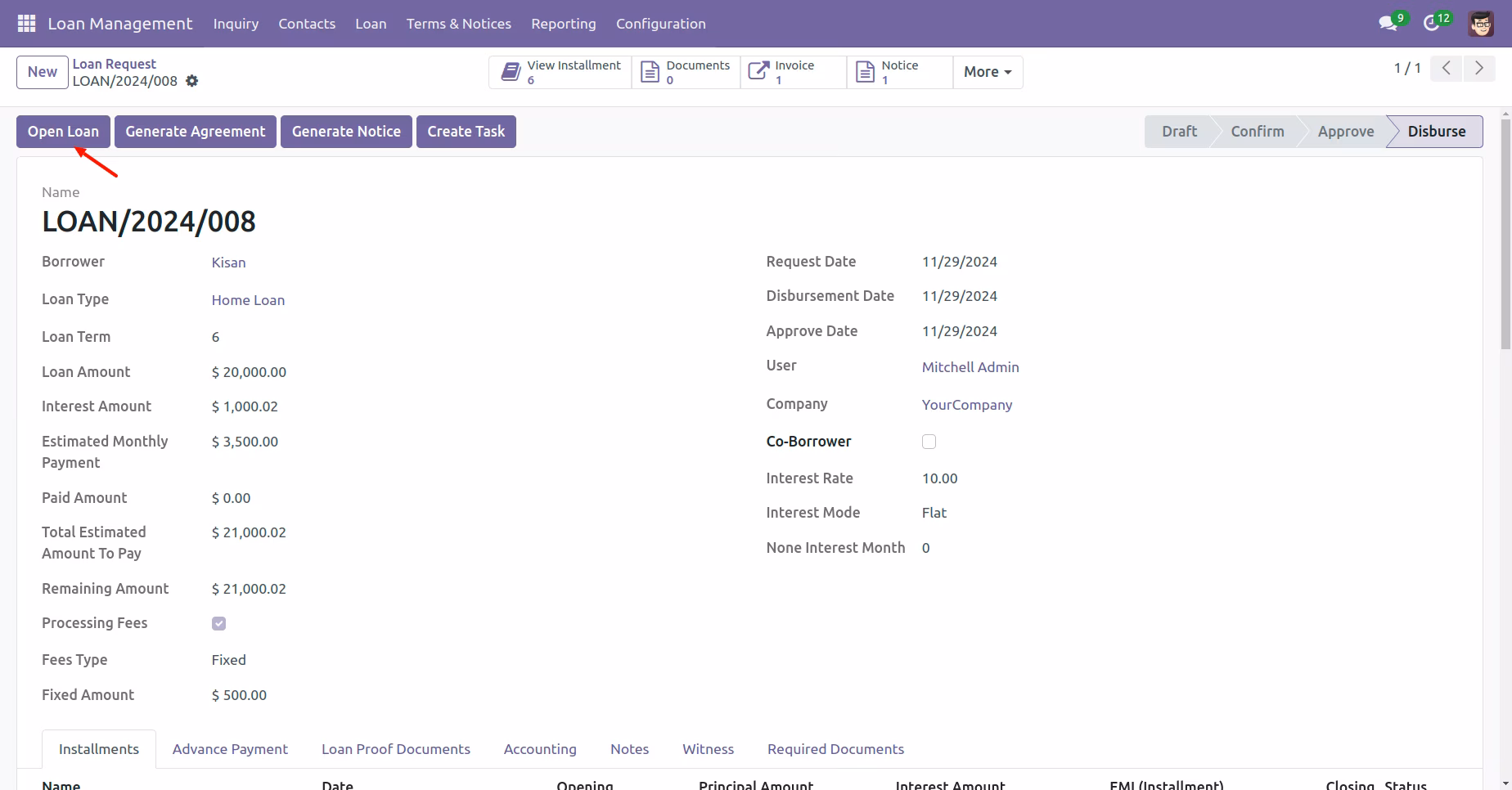The width and height of the screenshot is (1512, 790).
Task: Click the Loan Amount value $ 20,000.00
Action: tap(249, 372)
